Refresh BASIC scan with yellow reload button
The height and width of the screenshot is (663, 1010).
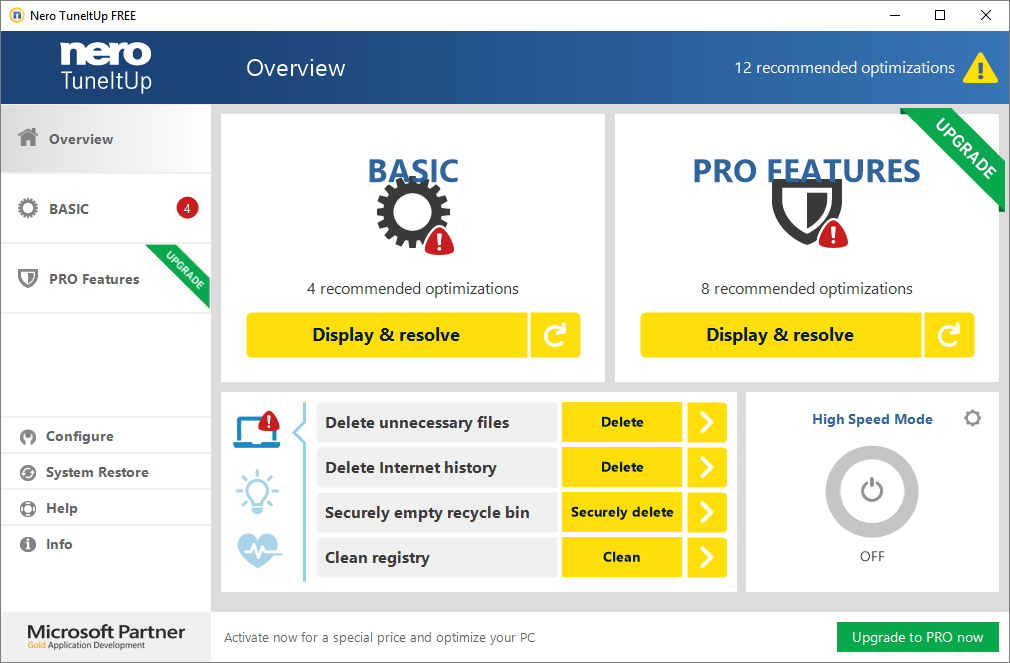[x=555, y=335]
